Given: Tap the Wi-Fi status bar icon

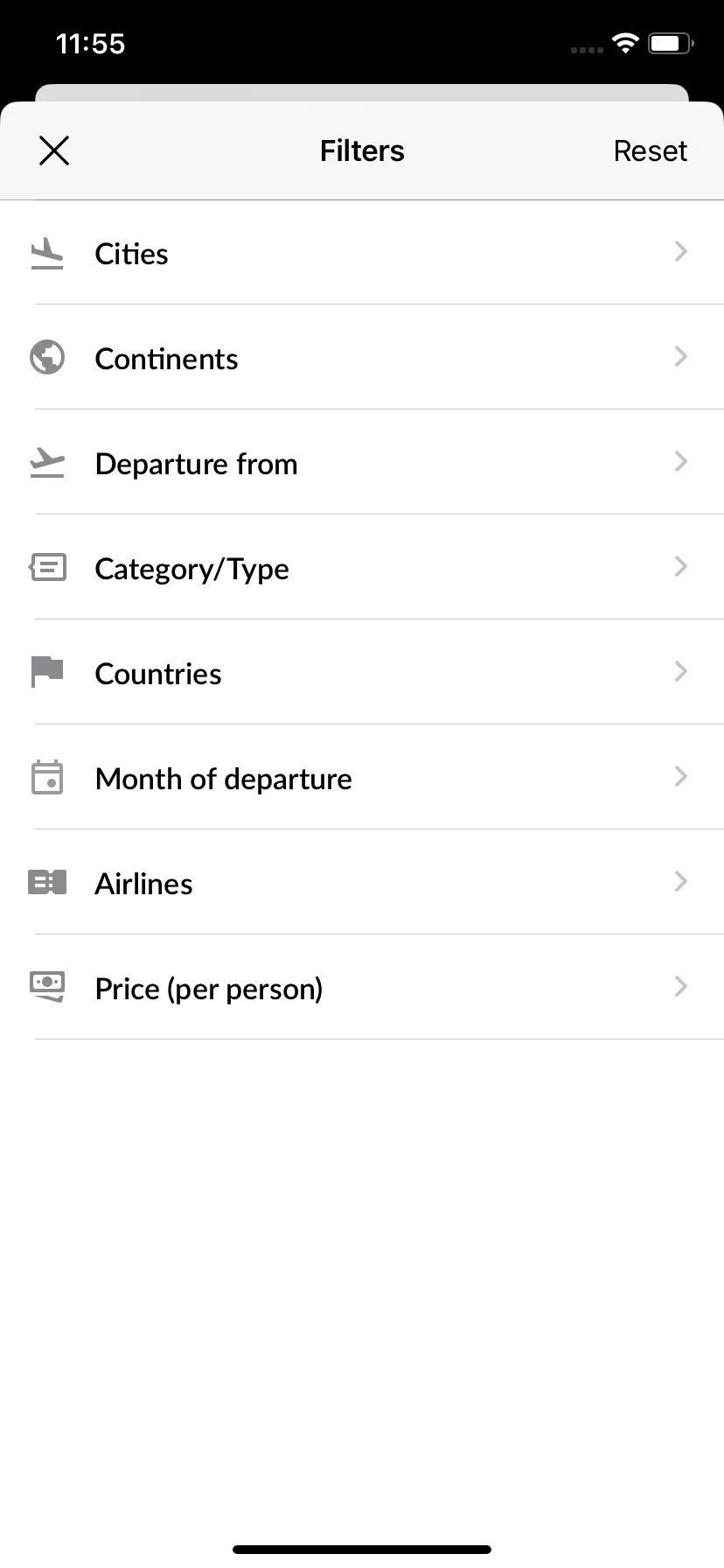Looking at the screenshot, I should [625, 43].
